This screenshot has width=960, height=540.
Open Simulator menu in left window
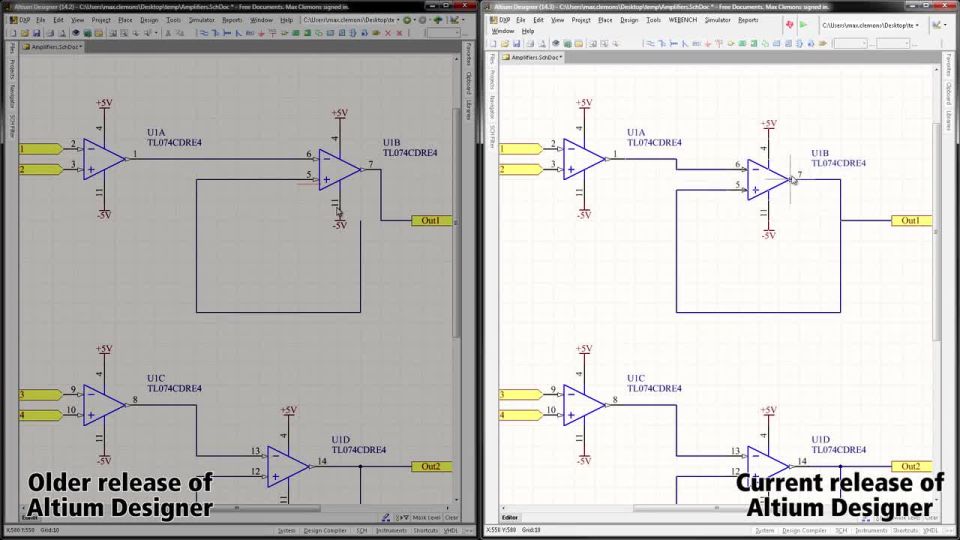tap(201, 20)
